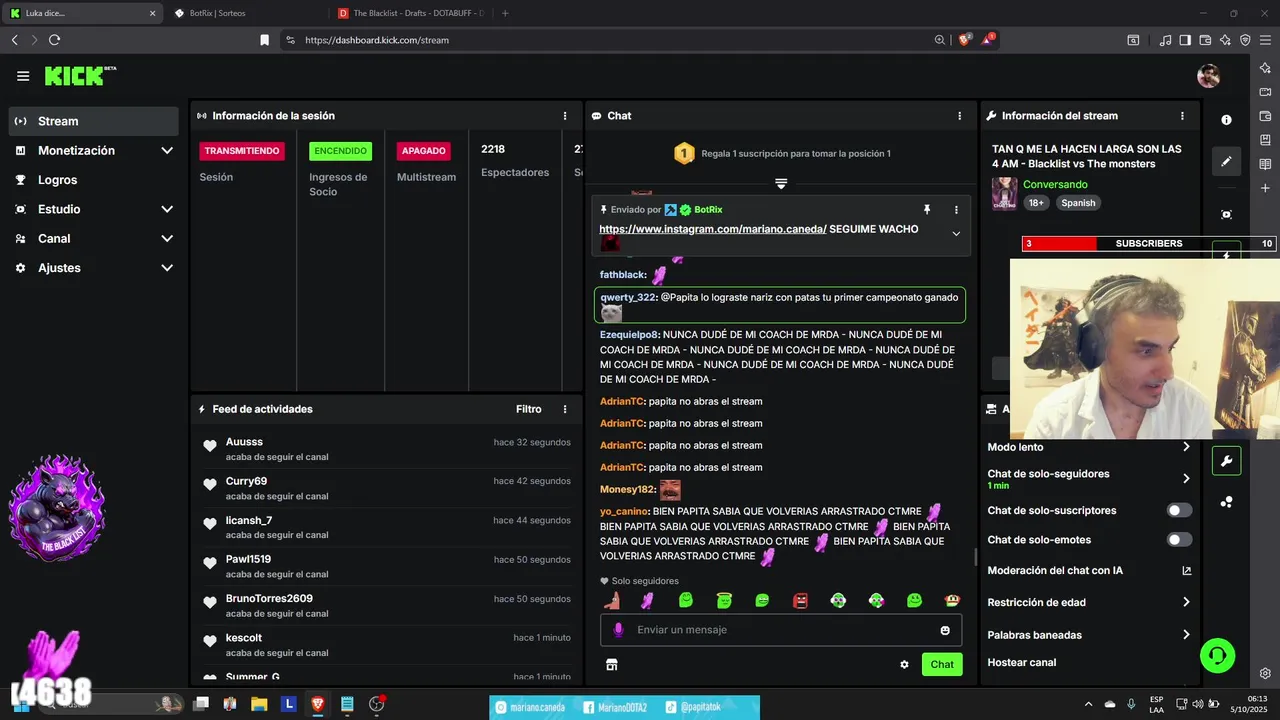This screenshot has height=720, width=1280.
Task: Open the hamburger menu beside Kick logo
Action: pos(23,76)
